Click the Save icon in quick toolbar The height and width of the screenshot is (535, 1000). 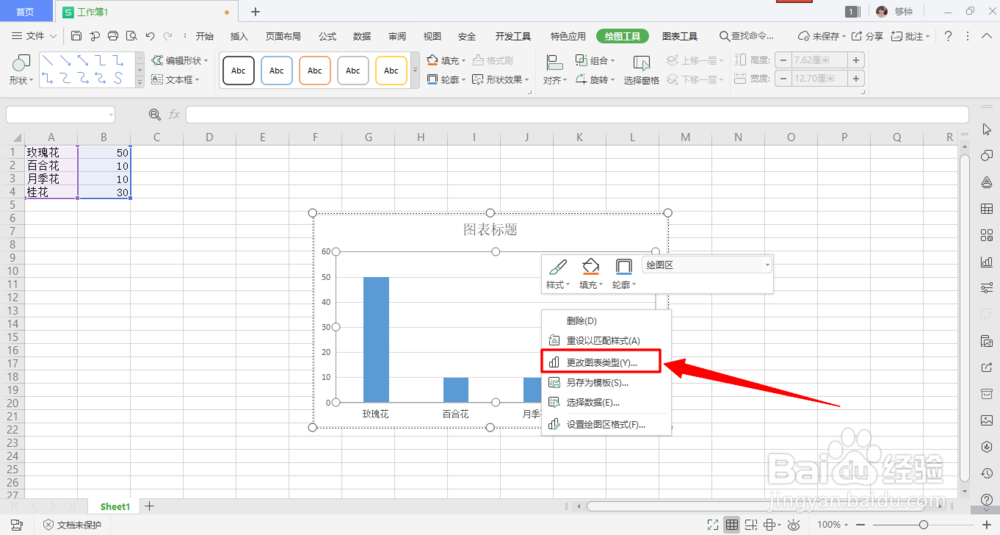(x=76, y=36)
